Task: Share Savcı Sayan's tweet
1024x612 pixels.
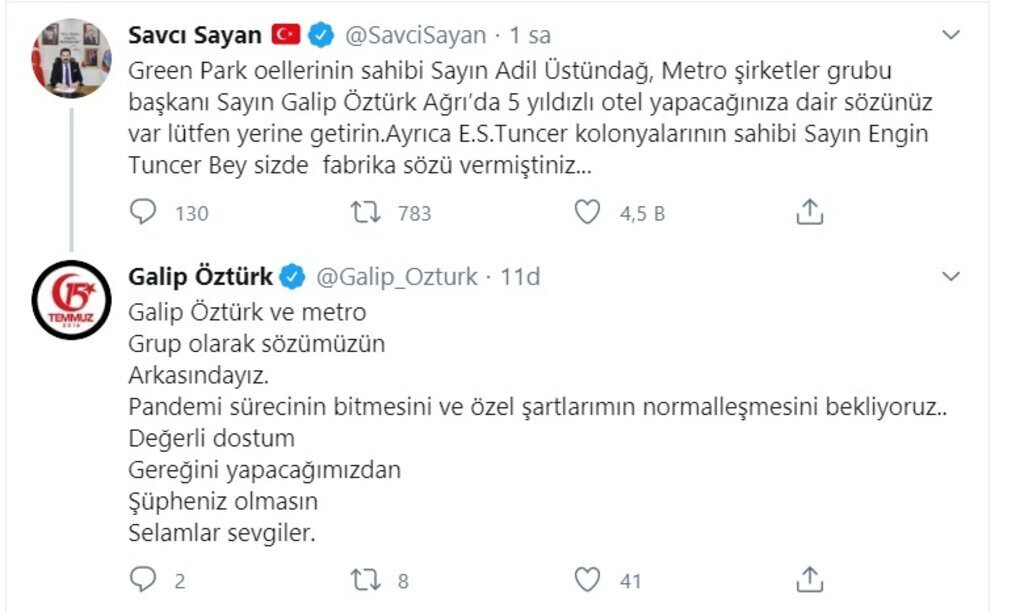Action: pyautogui.click(x=808, y=211)
